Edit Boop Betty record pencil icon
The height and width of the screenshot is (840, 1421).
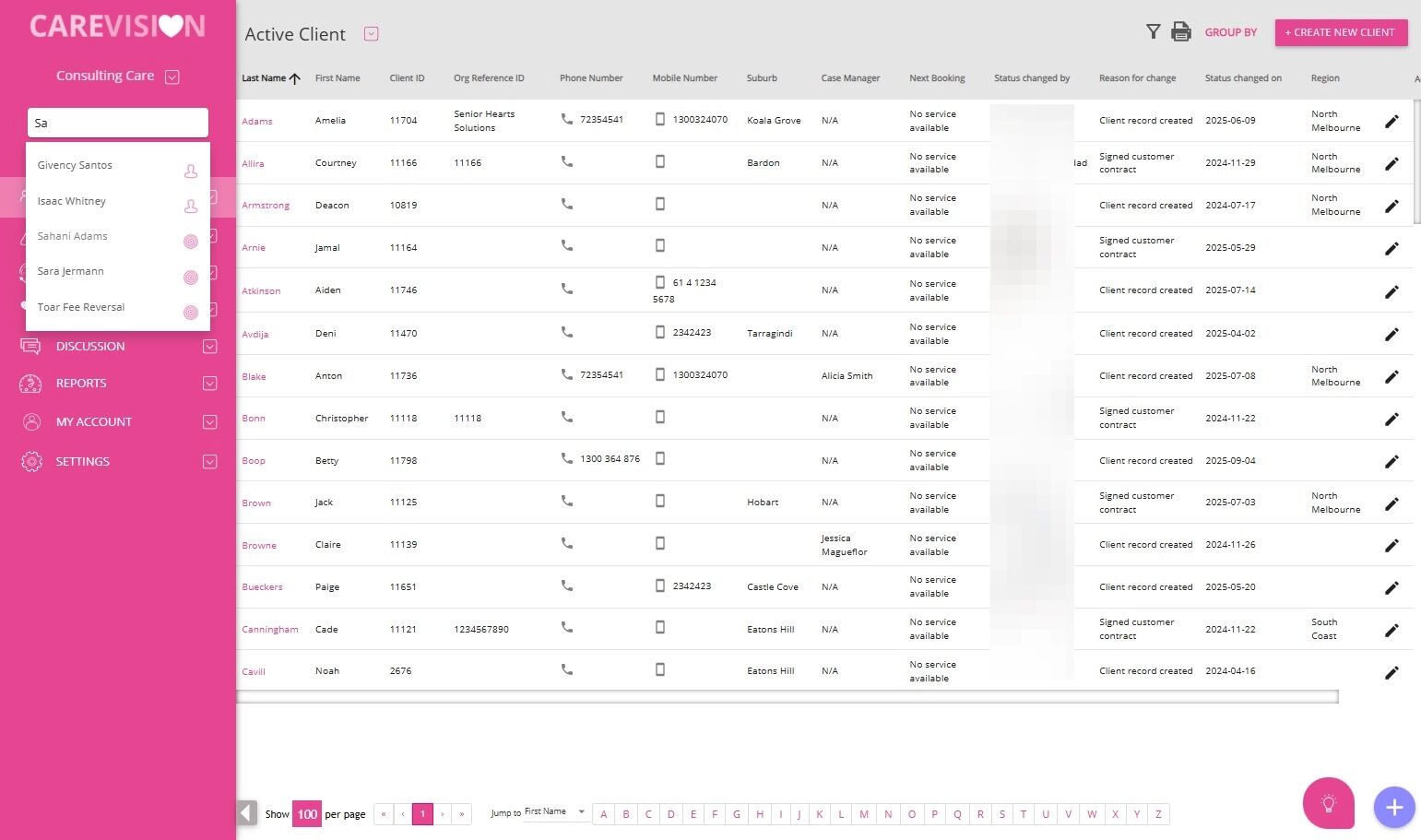click(x=1392, y=461)
